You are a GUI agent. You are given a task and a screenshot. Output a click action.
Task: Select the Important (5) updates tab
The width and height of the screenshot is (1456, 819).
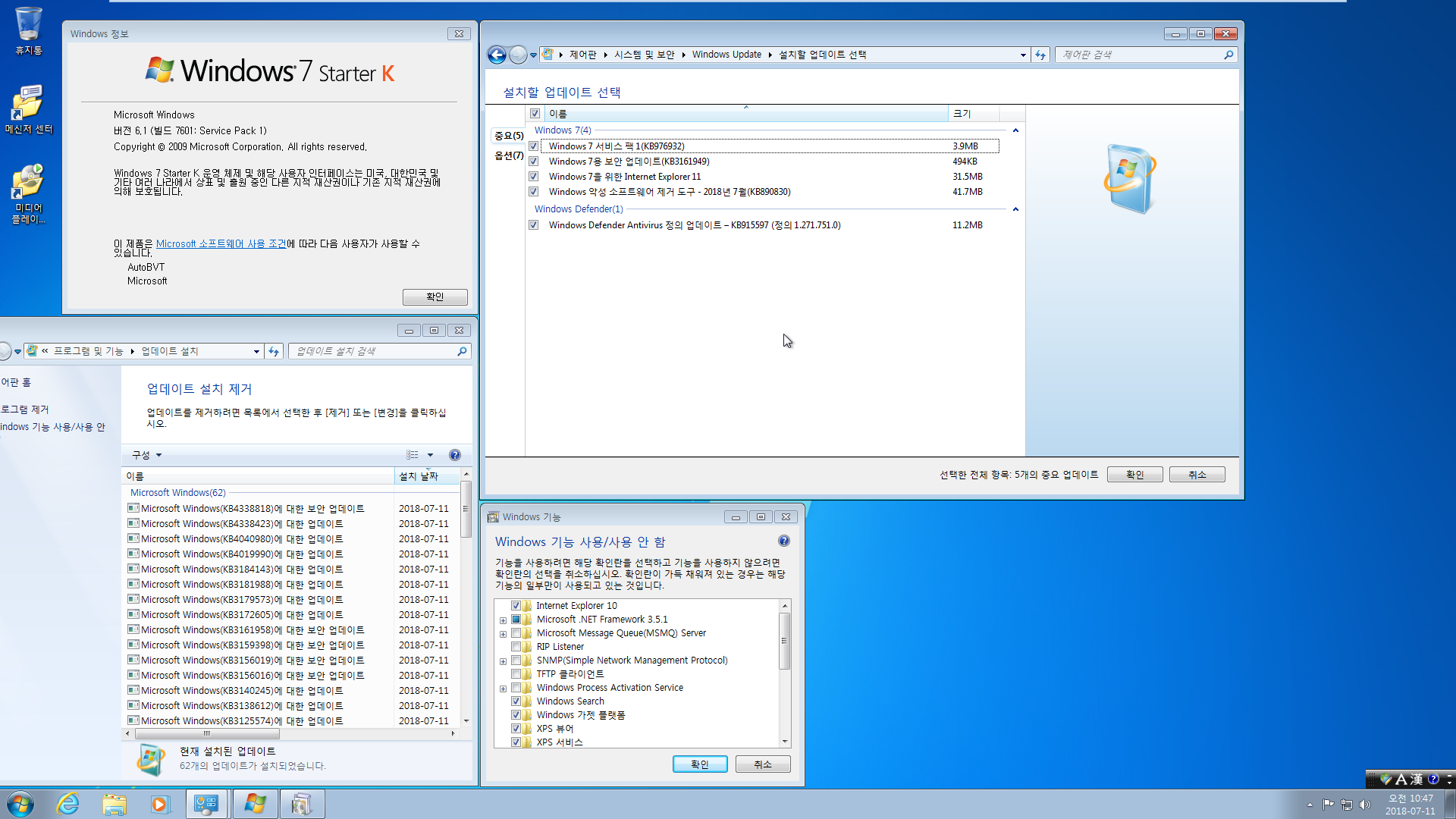(x=509, y=136)
